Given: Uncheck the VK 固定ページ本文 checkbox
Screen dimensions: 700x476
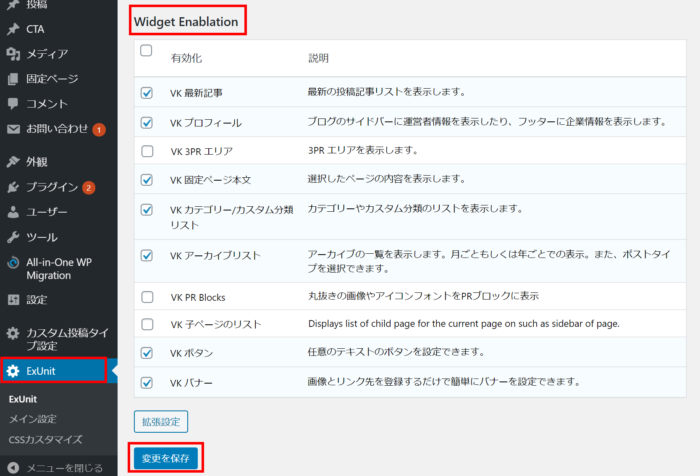Looking at the screenshot, I should pyautogui.click(x=146, y=180).
